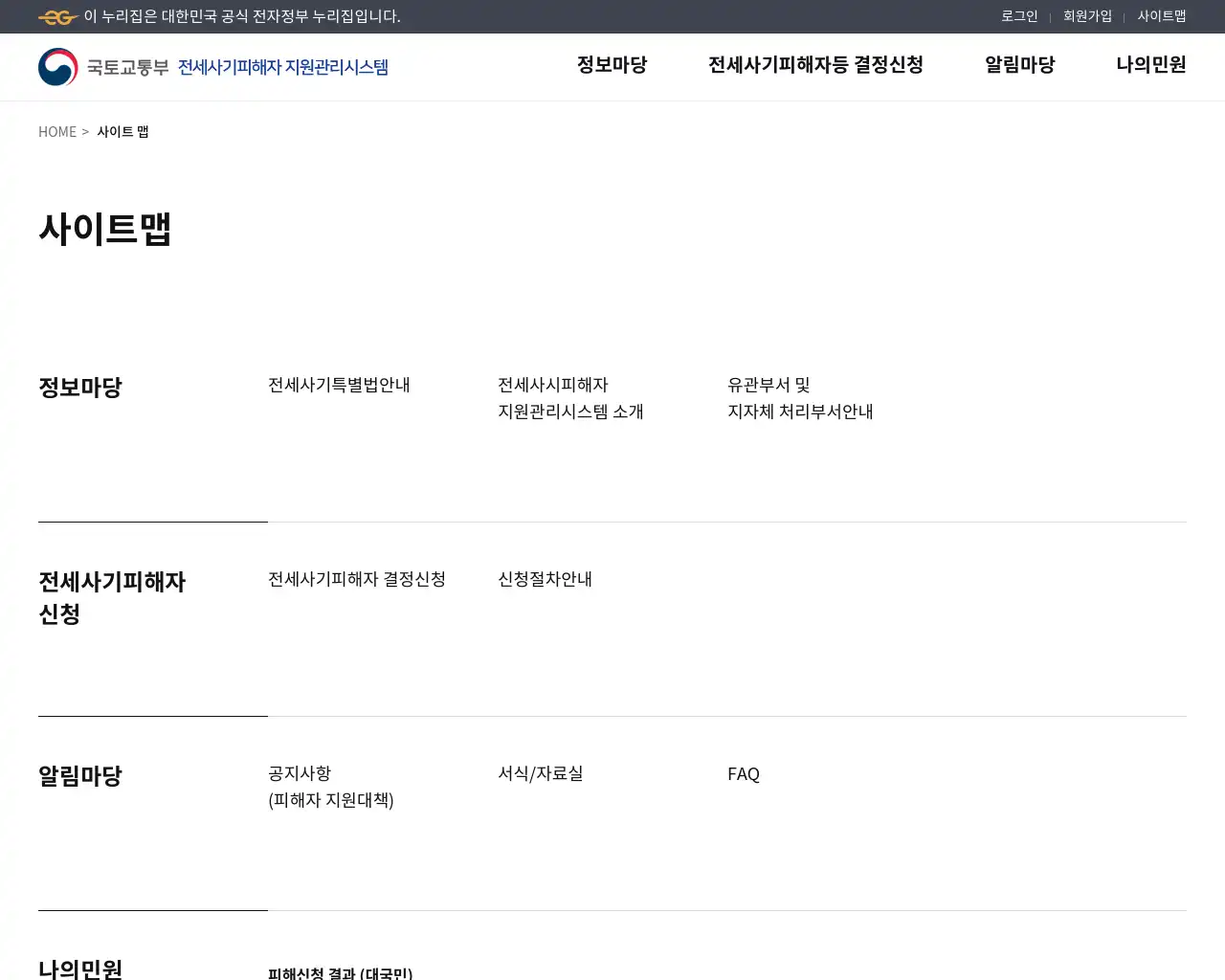Open 피해신청 결과 (대국민) link
1225x980 pixels.
340,972
